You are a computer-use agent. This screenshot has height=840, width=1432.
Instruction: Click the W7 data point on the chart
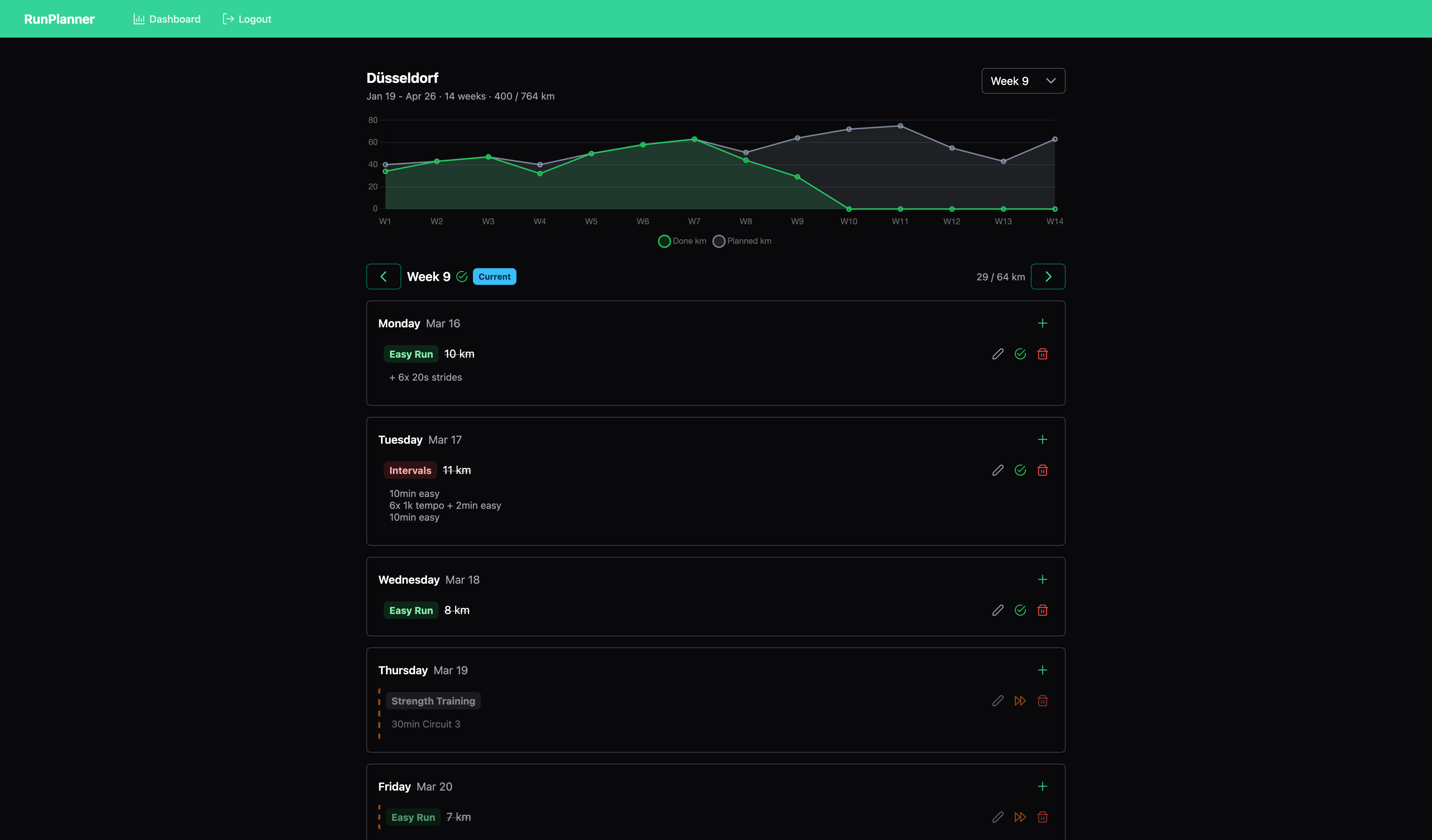694,139
